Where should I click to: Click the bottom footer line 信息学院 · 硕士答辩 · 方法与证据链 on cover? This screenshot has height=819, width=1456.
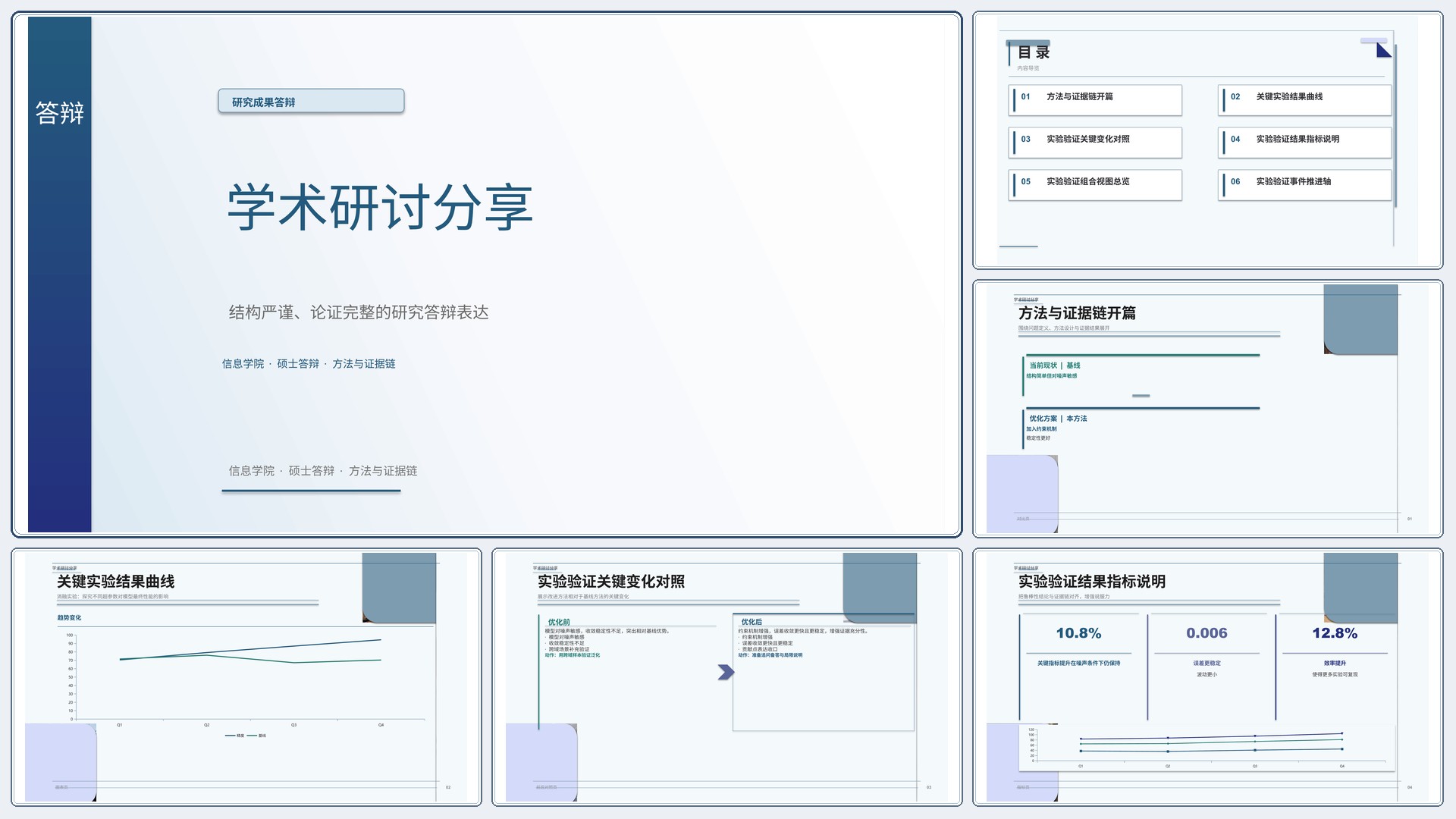[x=323, y=471]
